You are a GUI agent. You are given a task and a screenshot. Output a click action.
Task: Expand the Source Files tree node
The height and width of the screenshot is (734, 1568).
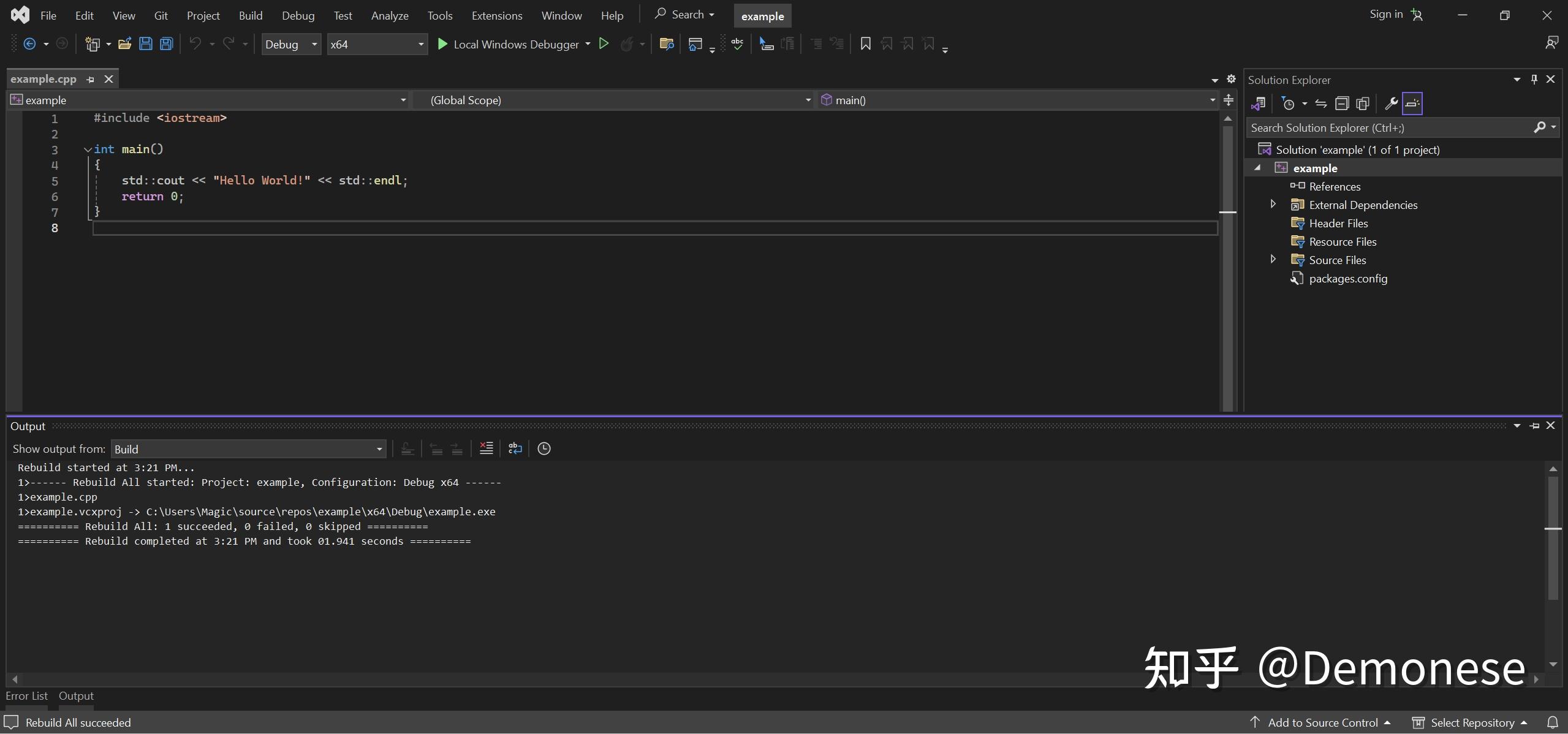(1272, 259)
